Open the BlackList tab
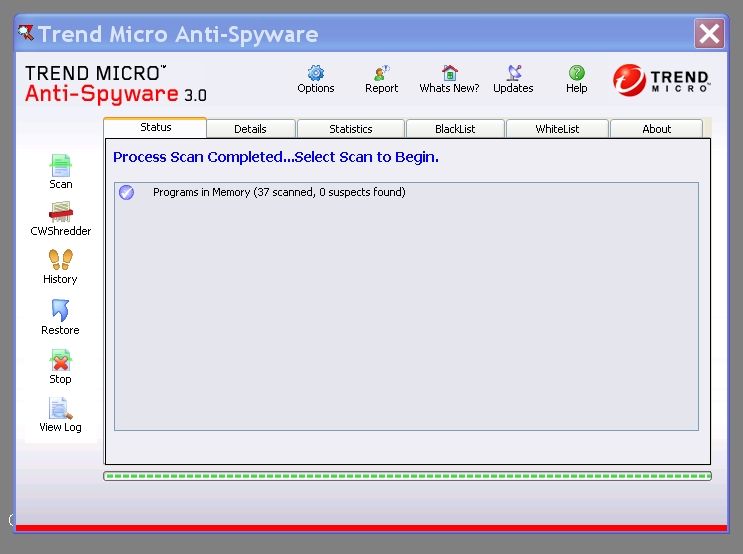The height and width of the screenshot is (554, 743). coord(455,129)
